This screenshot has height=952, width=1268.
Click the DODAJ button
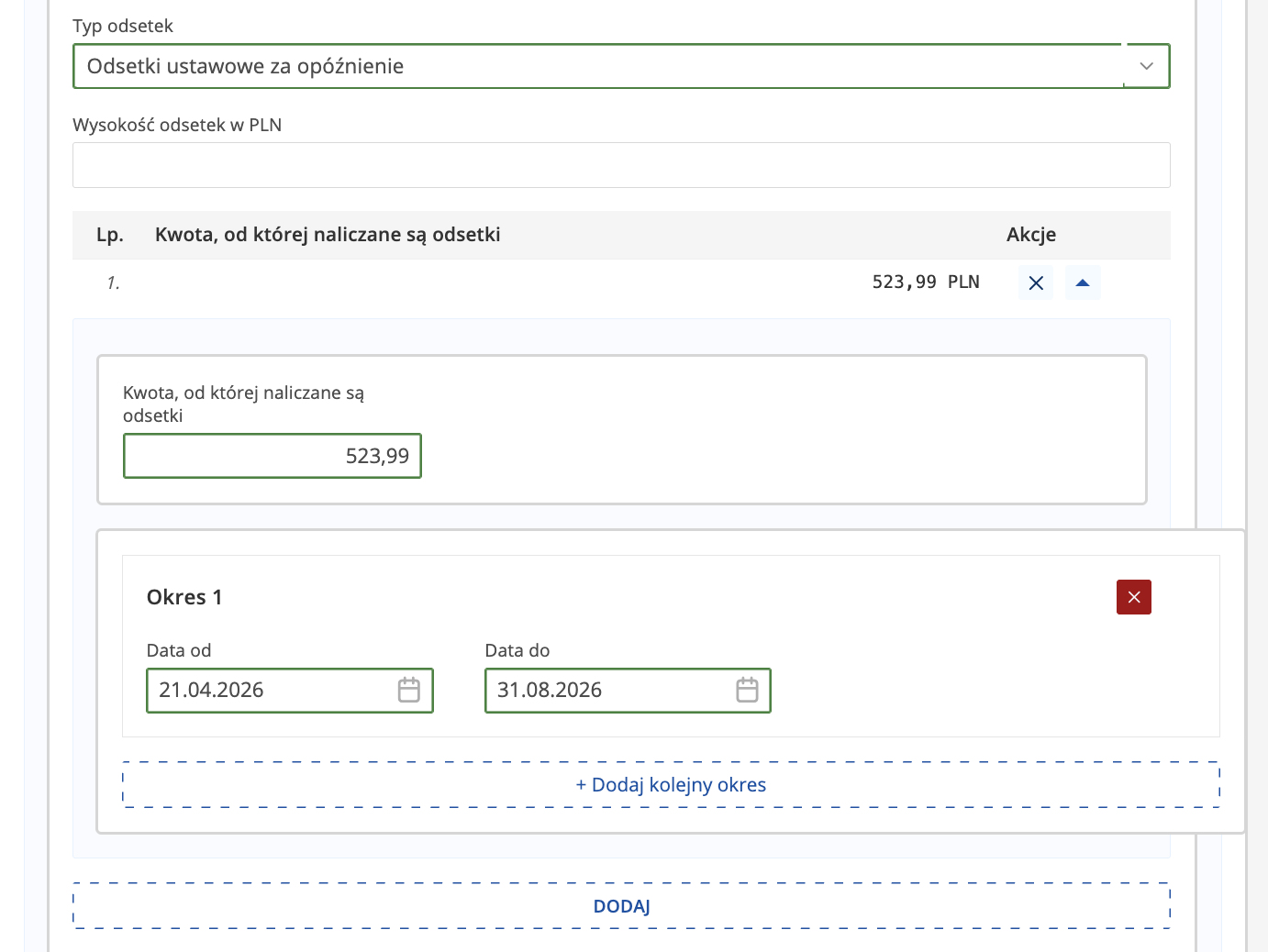click(621, 906)
